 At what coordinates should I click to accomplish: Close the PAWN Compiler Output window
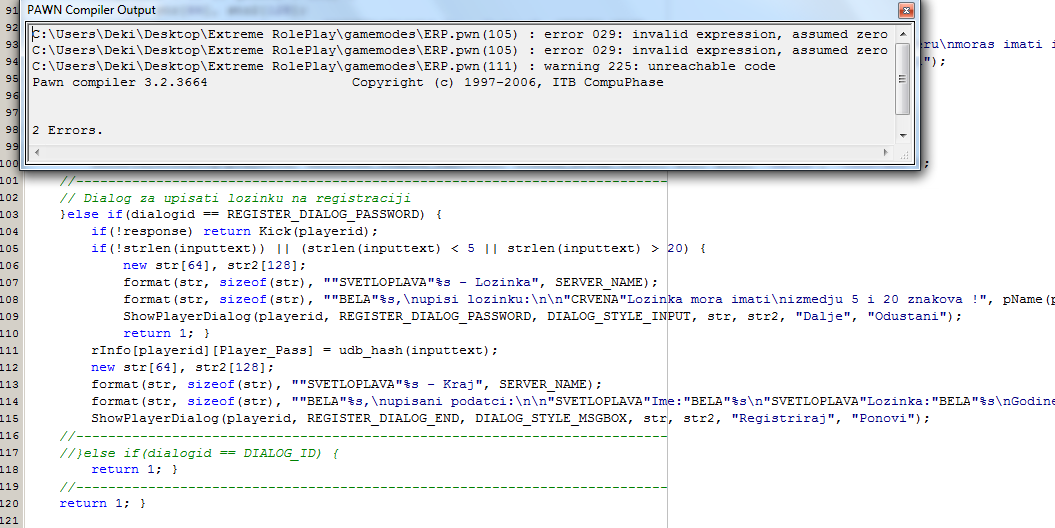pyautogui.click(x=904, y=9)
